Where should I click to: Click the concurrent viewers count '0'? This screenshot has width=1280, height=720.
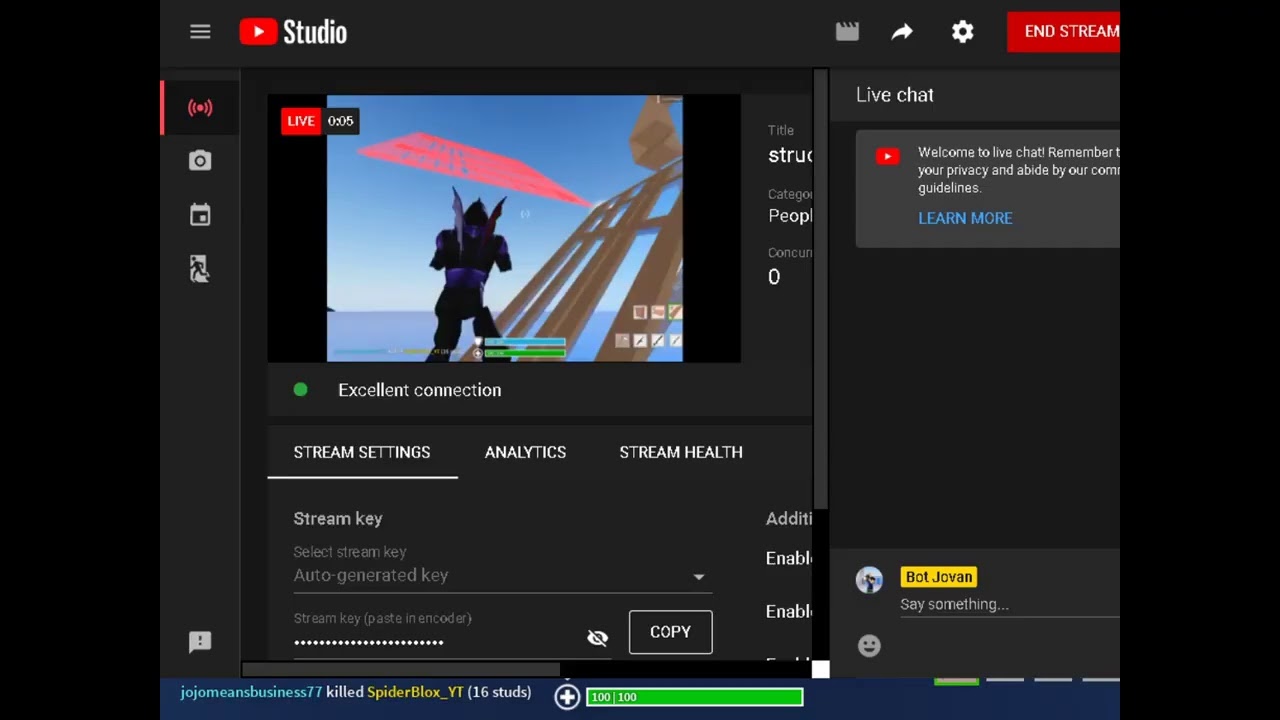click(774, 277)
